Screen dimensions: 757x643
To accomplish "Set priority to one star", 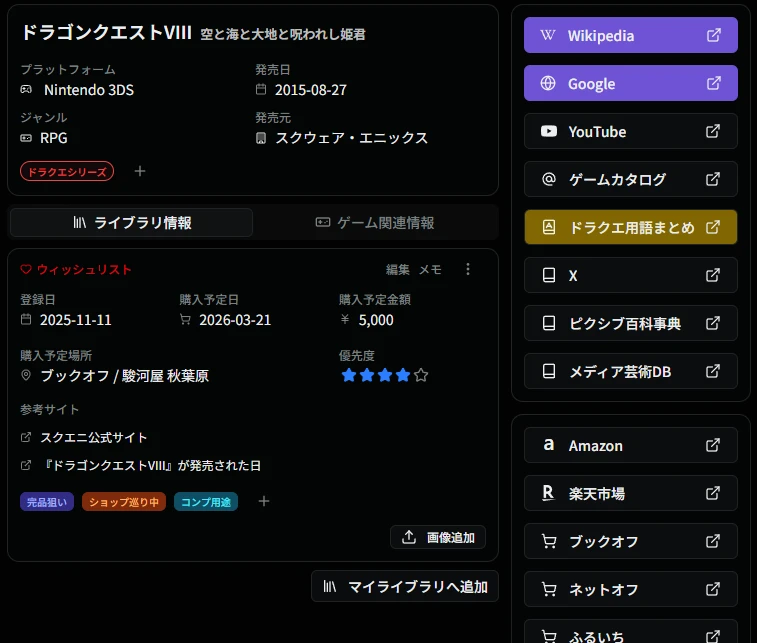I will 349,375.
